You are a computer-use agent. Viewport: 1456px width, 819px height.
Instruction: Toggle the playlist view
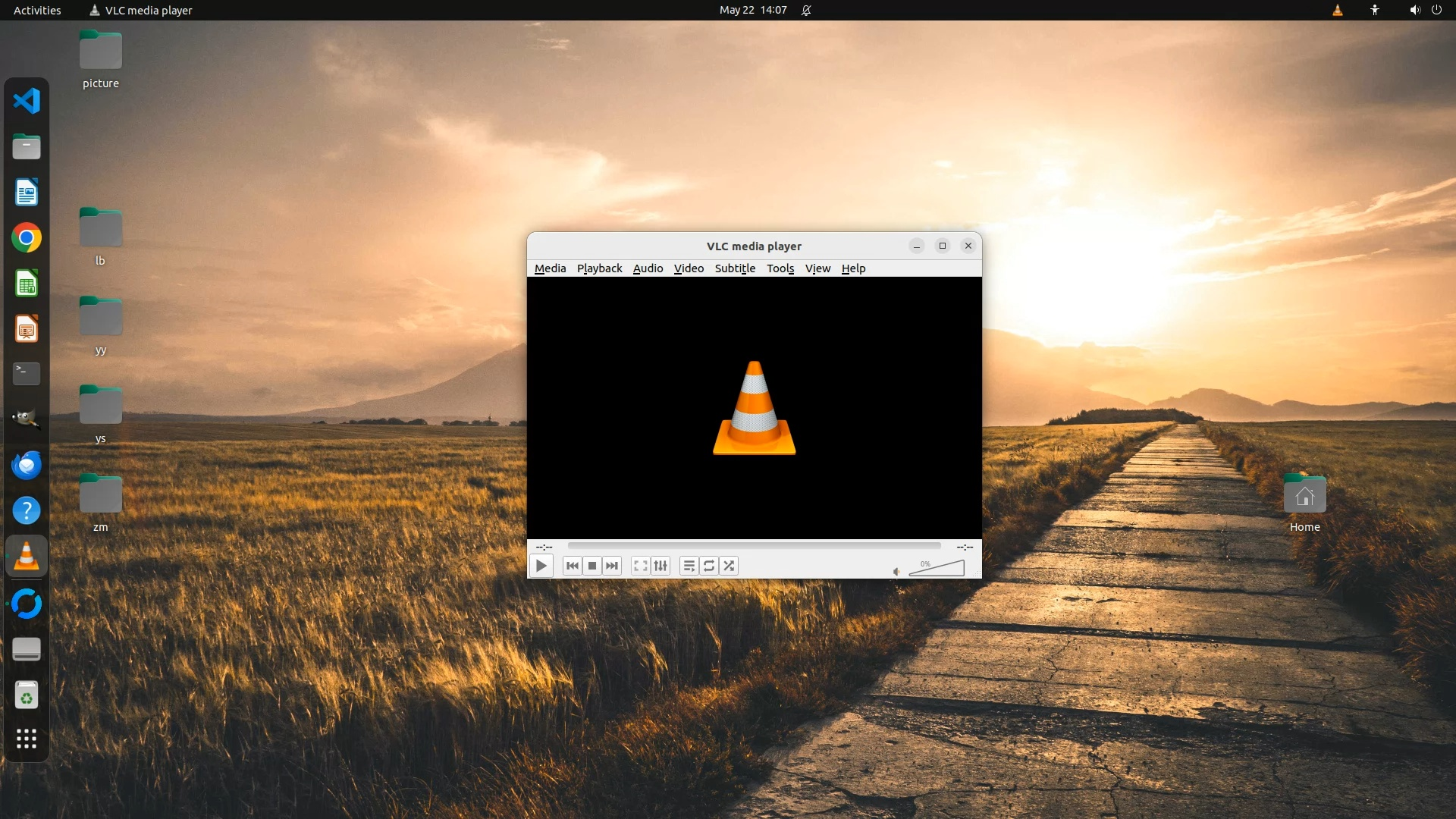pyautogui.click(x=689, y=566)
